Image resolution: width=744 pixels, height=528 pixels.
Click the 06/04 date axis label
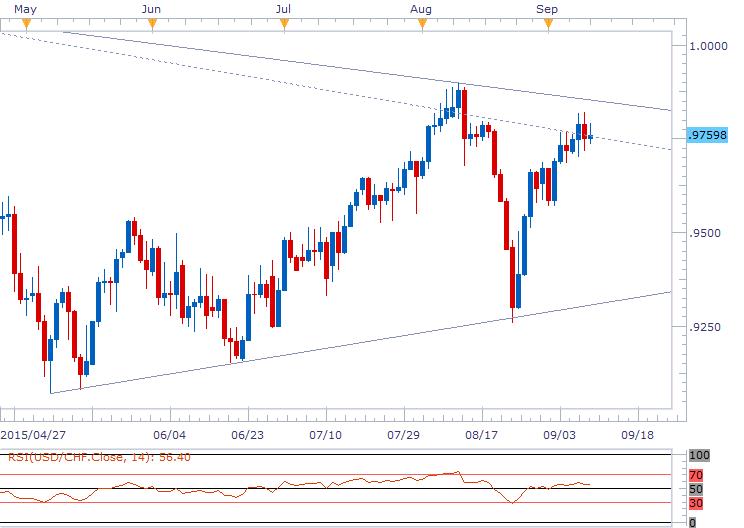point(169,435)
